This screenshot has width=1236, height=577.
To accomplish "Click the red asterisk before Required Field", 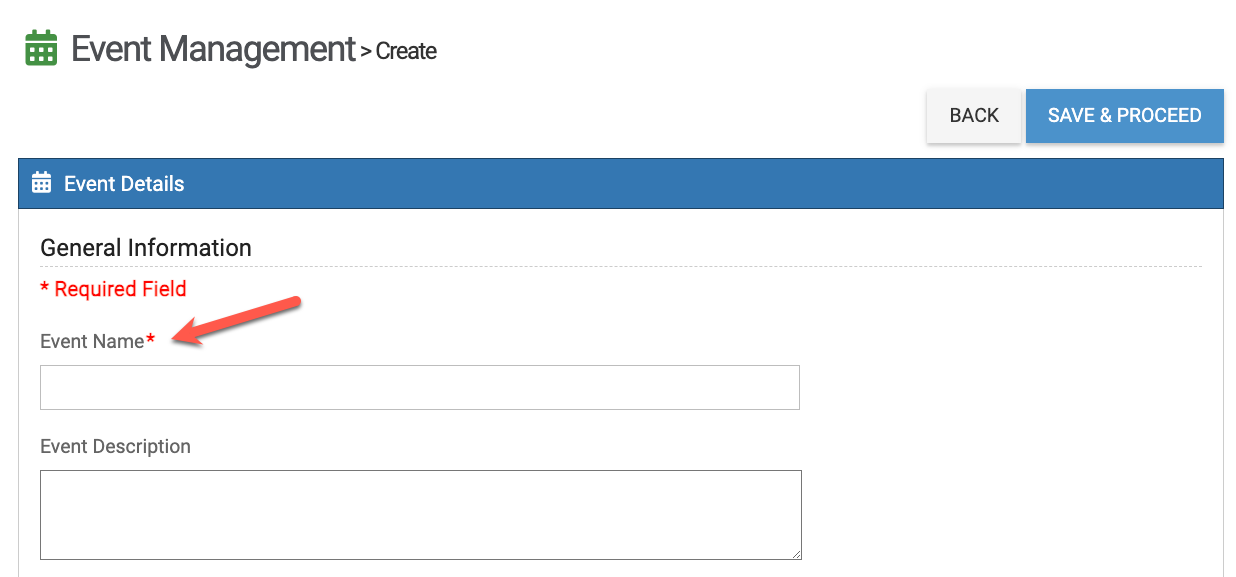I will click(x=44, y=289).
